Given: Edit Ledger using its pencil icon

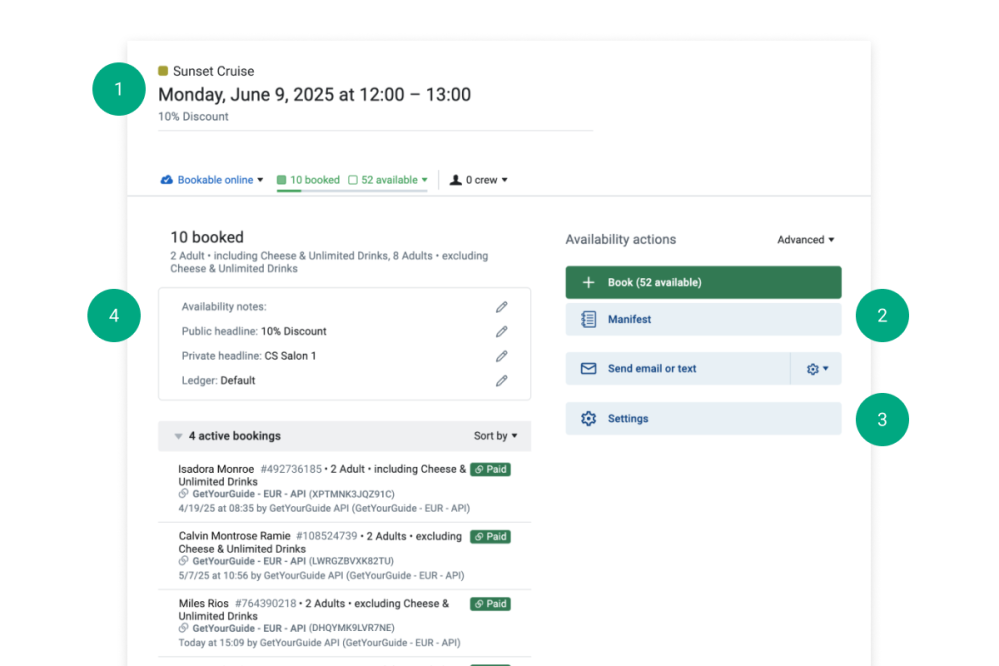Looking at the screenshot, I should click(x=501, y=380).
